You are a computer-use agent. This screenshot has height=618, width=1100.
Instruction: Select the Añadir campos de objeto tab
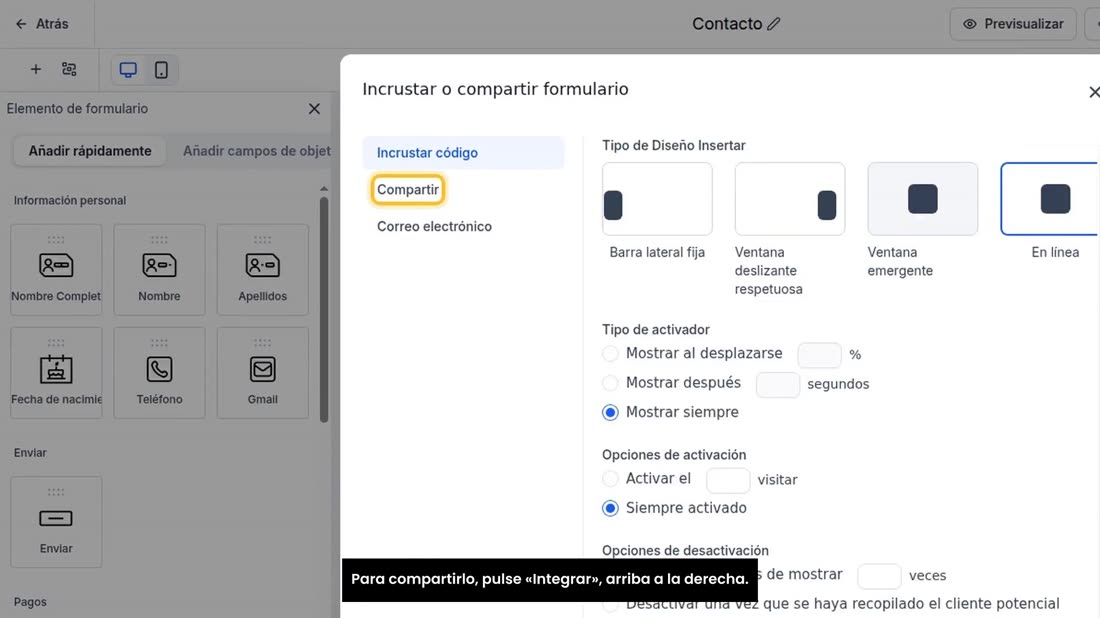click(257, 151)
